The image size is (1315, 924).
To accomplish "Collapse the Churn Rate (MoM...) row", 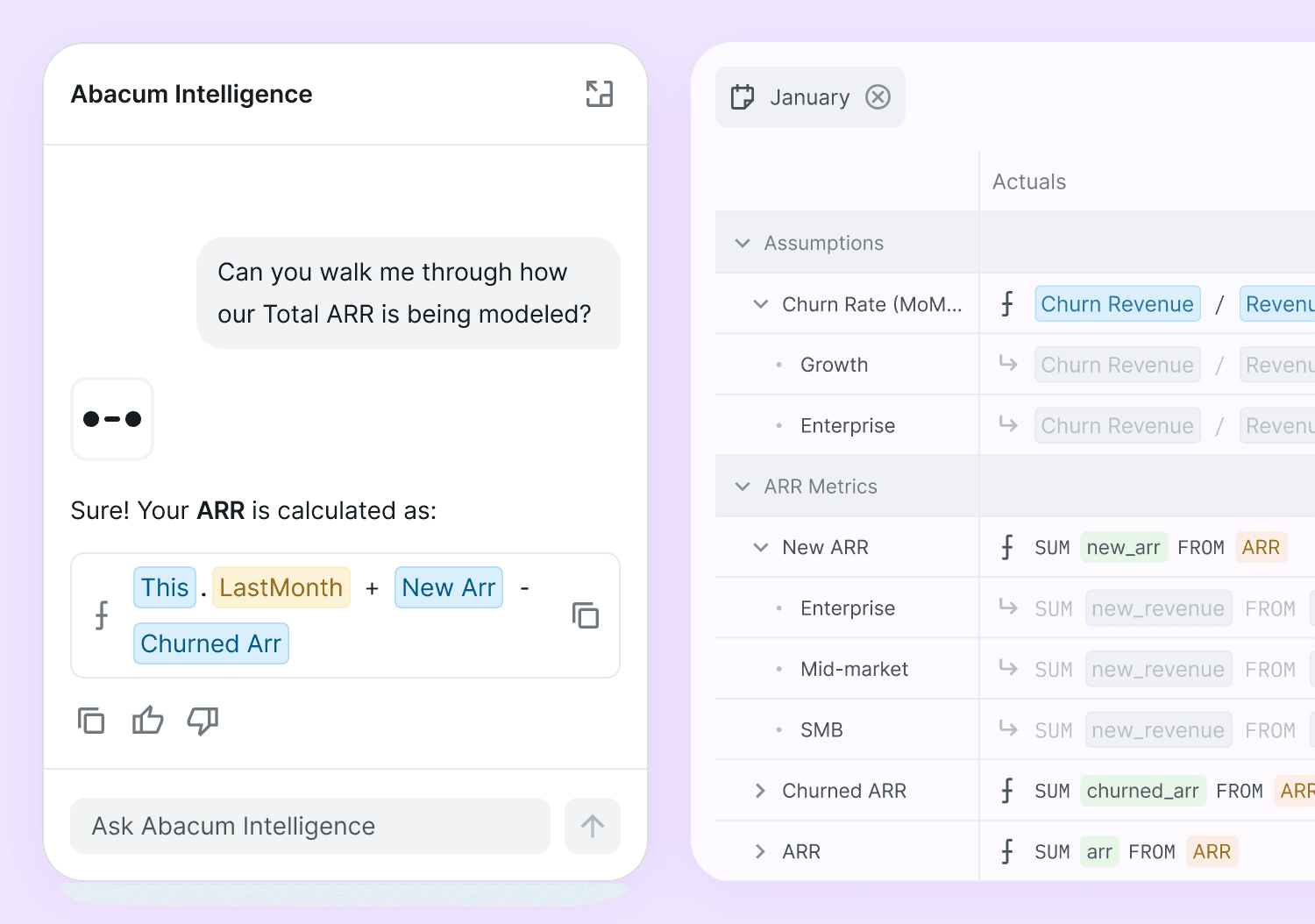I will 761,304.
